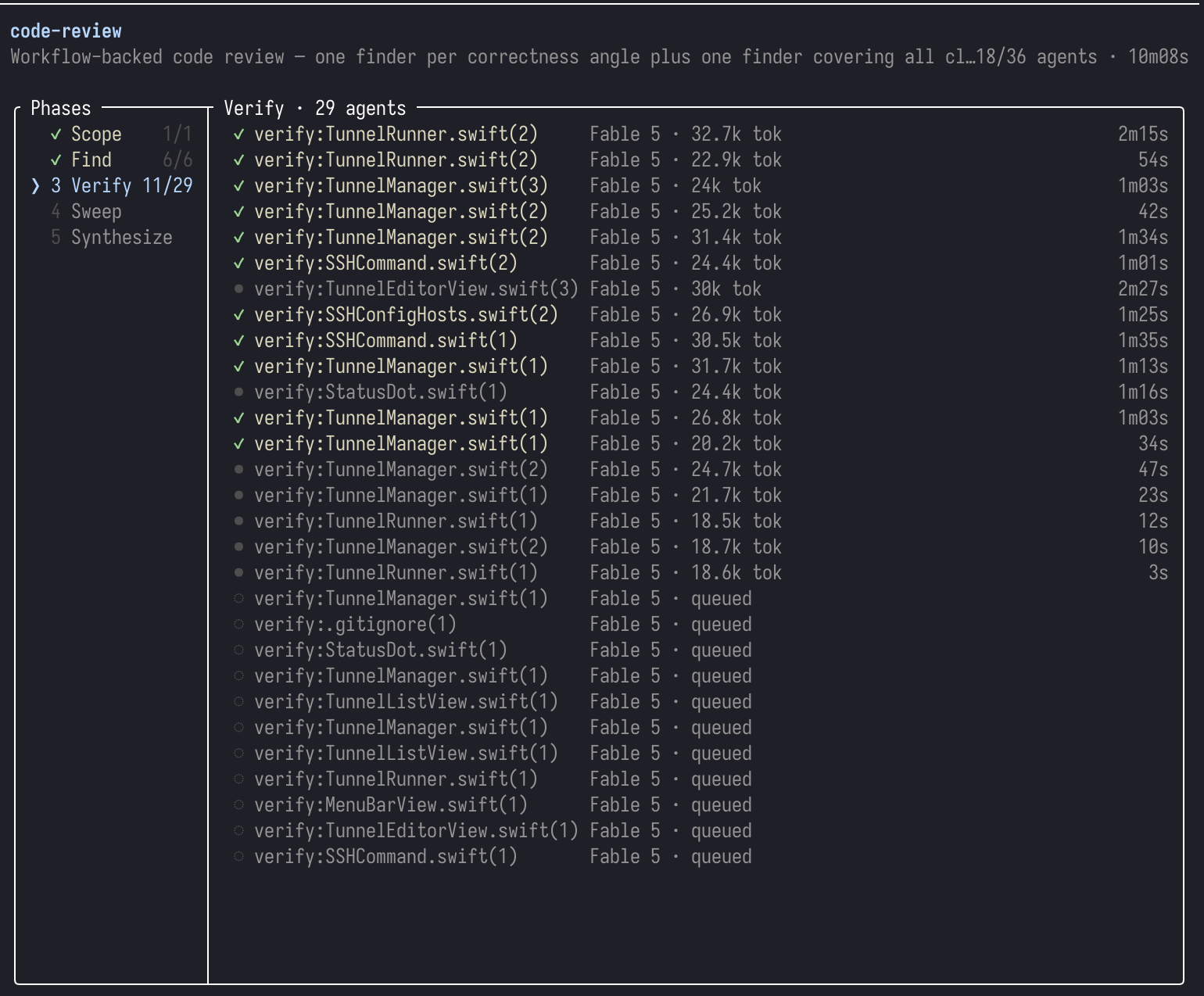Viewport: 1204px width, 996px height.
Task: Click the running dot on the TunnelEditorView.swift(3) row
Action: [239, 289]
